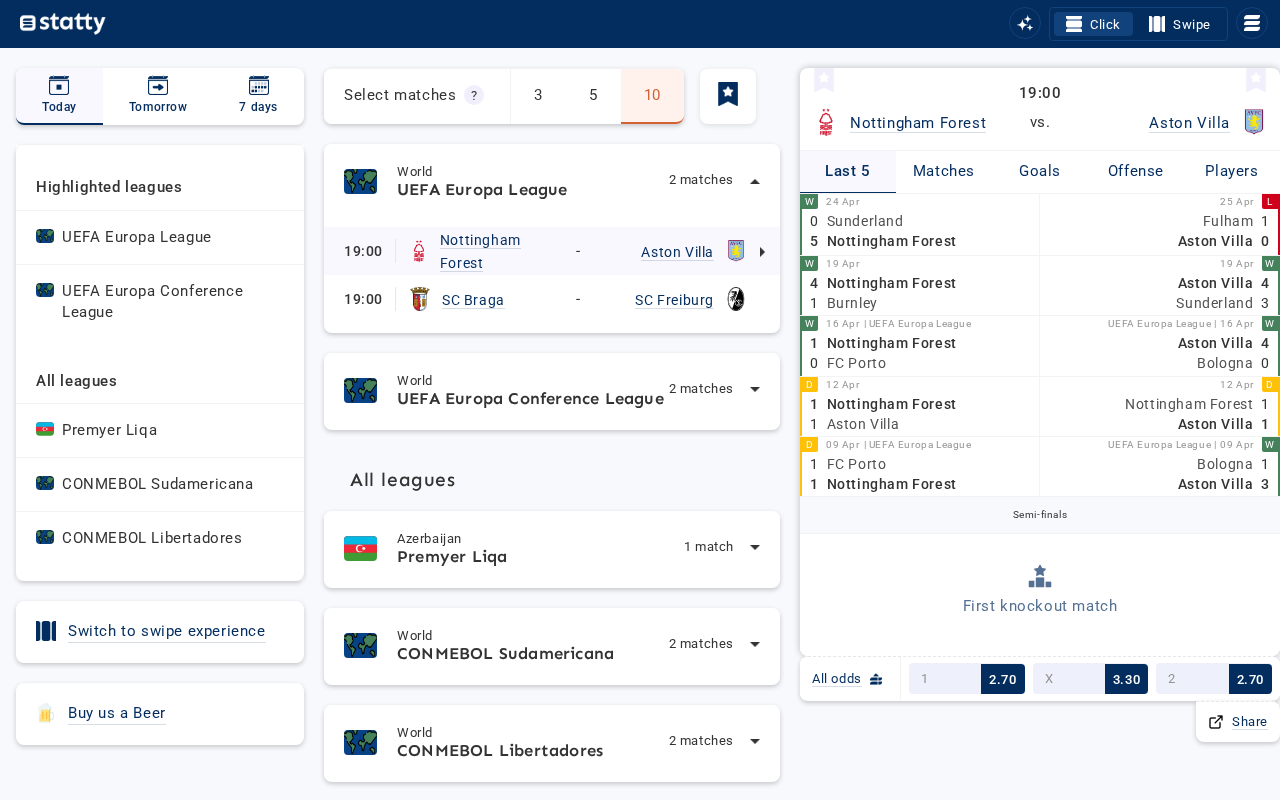Image resolution: width=1280 pixels, height=800 pixels.
Task: Select 5 matches option
Action: point(593,95)
